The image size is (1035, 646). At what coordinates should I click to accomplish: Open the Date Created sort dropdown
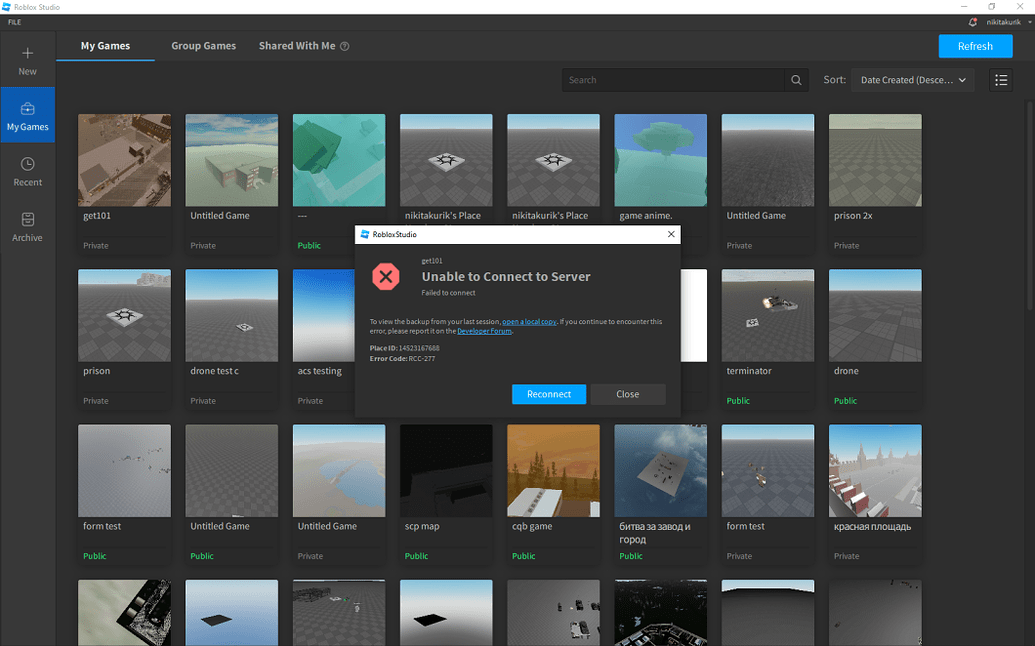click(912, 80)
